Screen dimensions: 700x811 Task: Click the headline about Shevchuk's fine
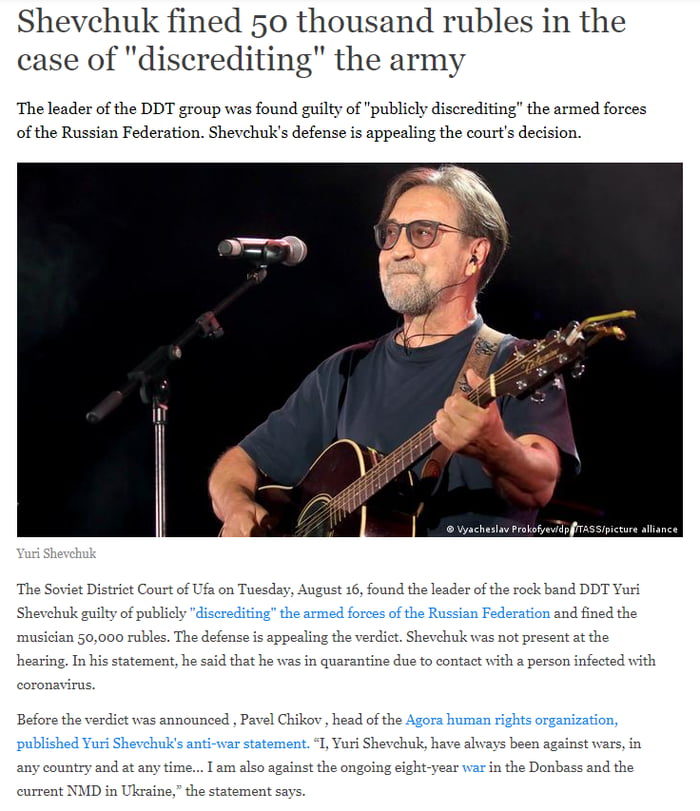320,40
